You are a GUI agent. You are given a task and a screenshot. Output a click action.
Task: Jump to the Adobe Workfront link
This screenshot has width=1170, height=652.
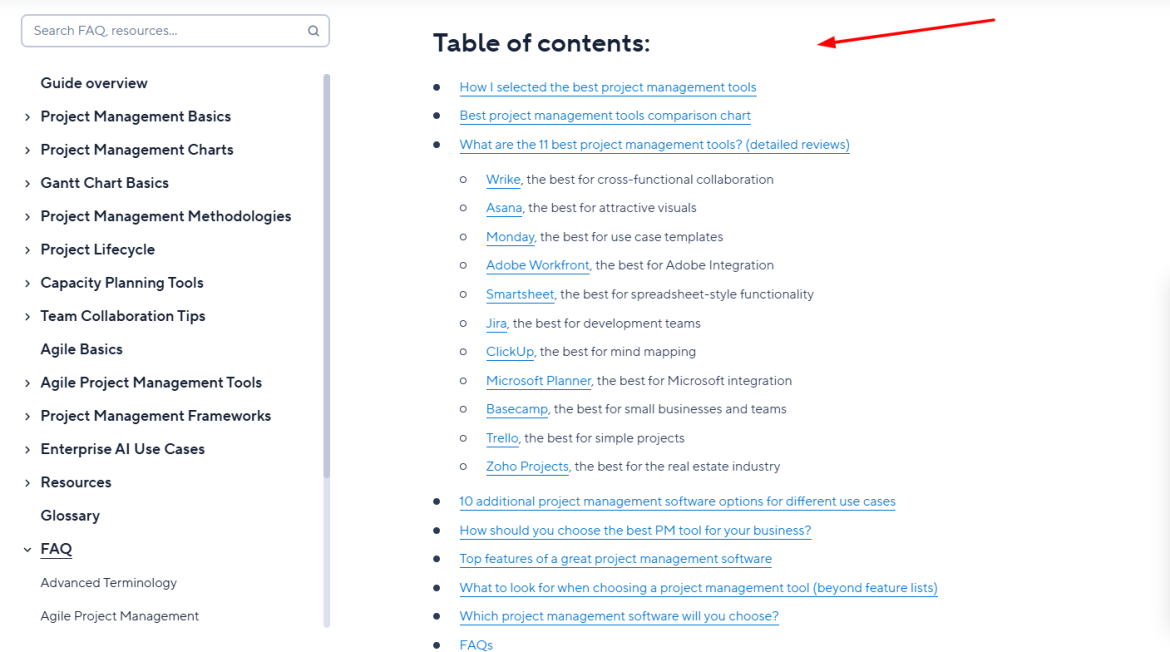pos(537,266)
